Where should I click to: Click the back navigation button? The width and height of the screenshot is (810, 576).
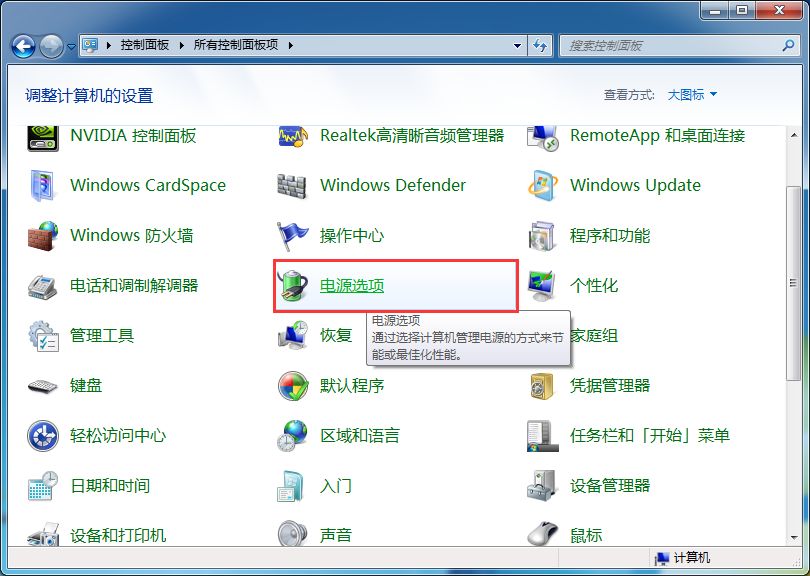pyautogui.click(x=23, y=46)
